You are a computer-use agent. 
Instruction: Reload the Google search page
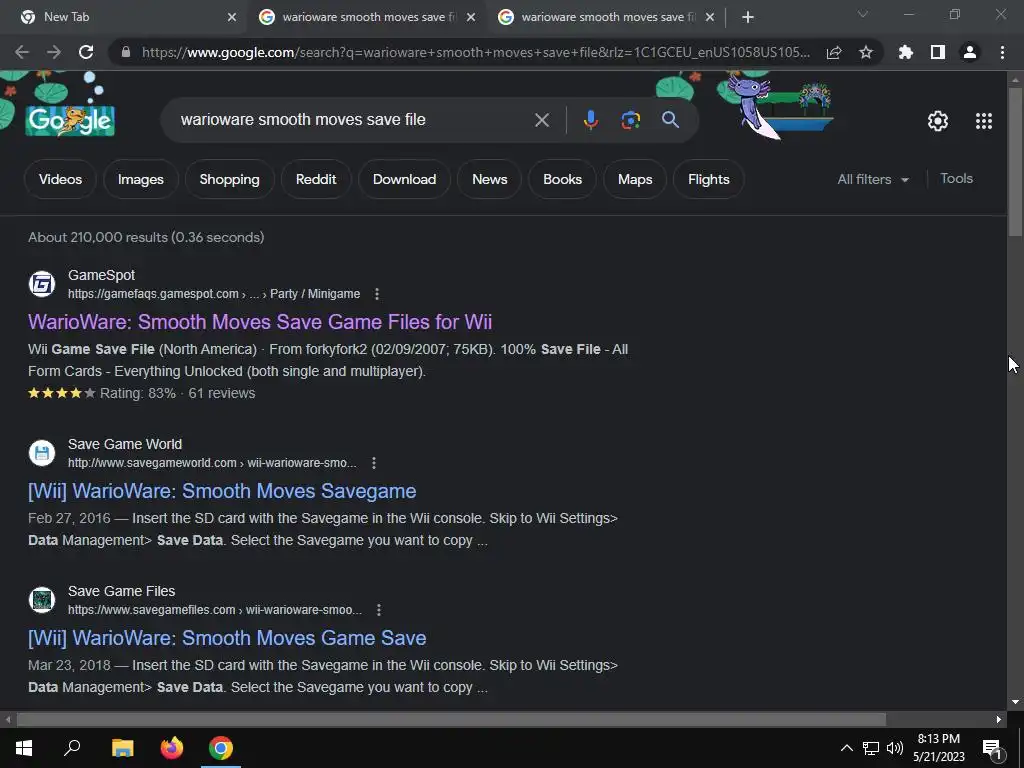[x=86, y=52]
